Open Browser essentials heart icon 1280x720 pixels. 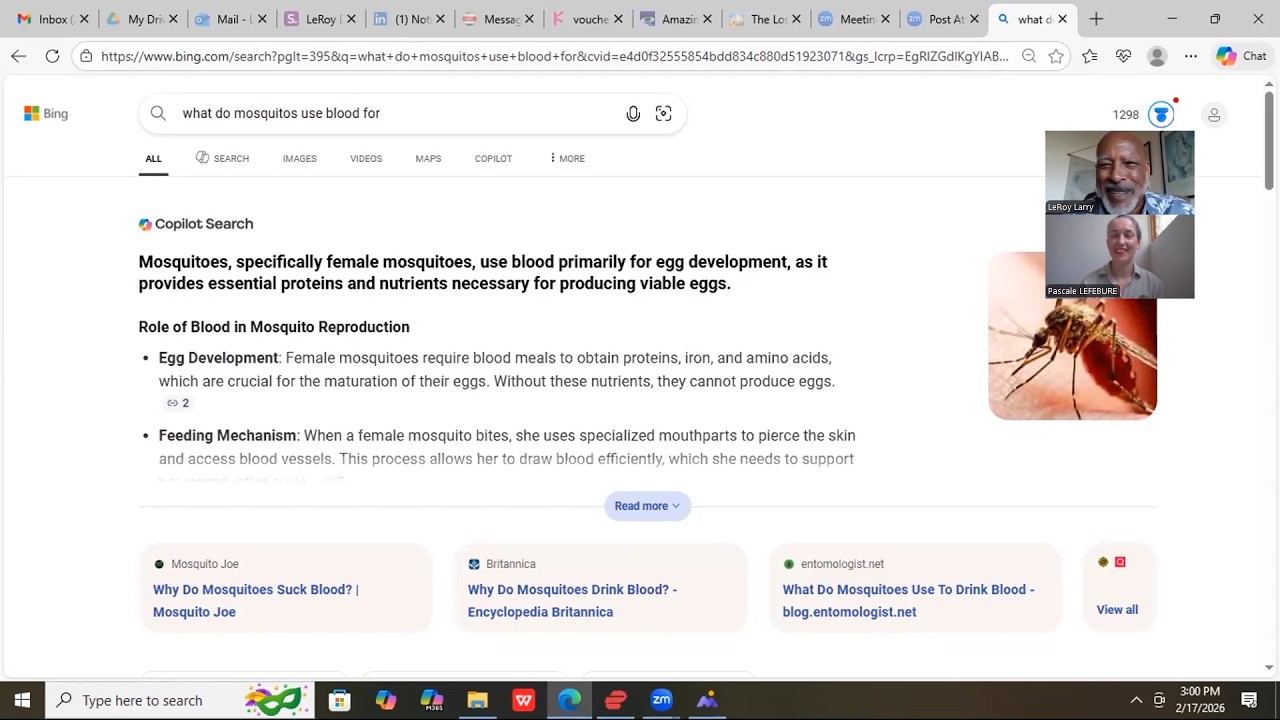tap(1123, 56)
